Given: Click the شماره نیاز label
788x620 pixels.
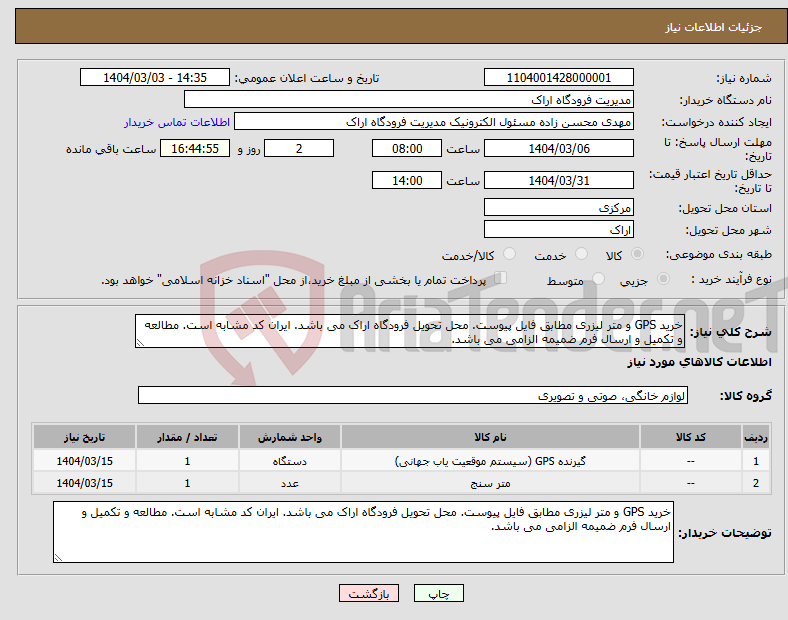Looking at the screenshot, I should (744, 78).
